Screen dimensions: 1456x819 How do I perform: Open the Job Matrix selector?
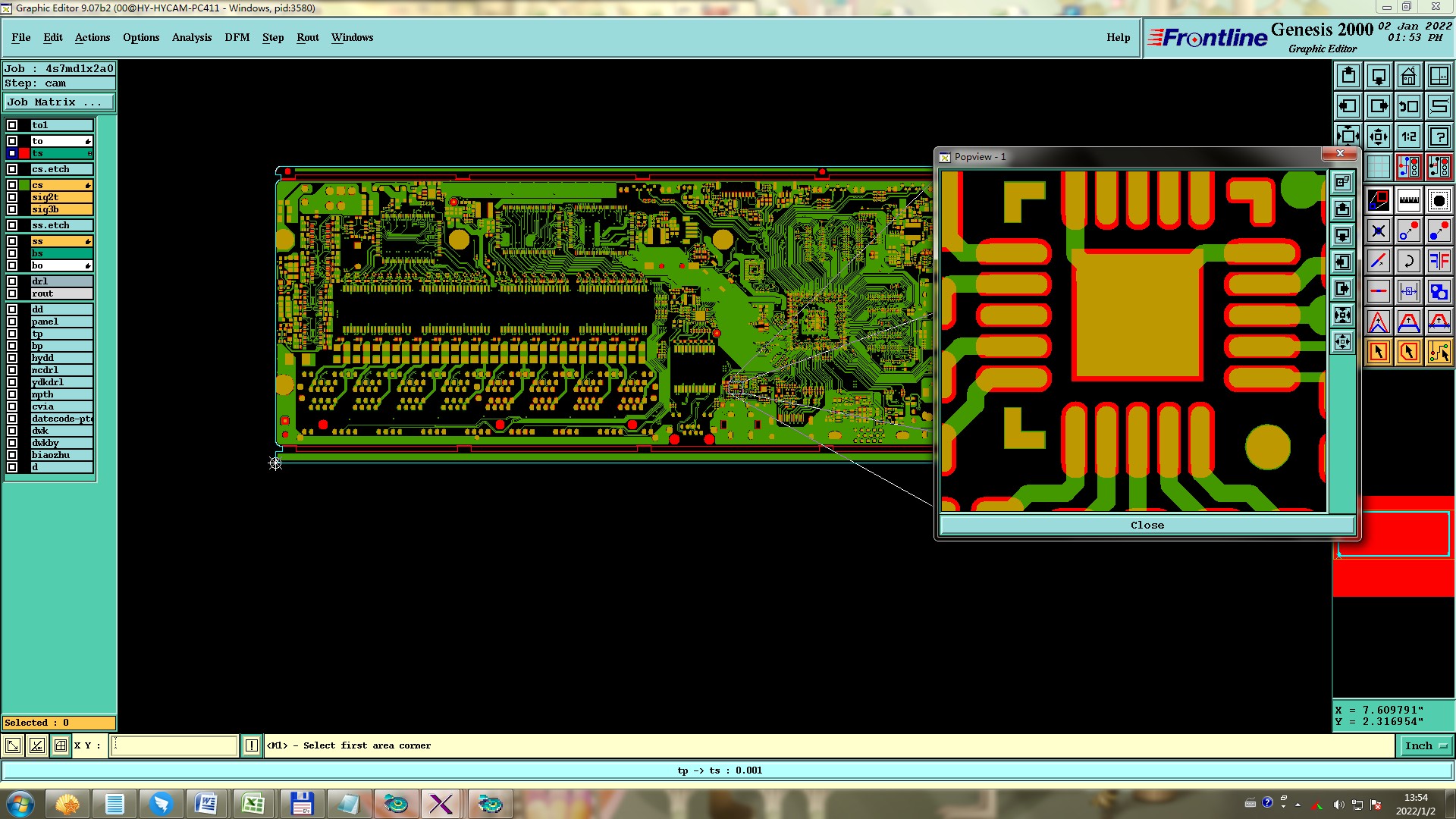tap(59, 102)
